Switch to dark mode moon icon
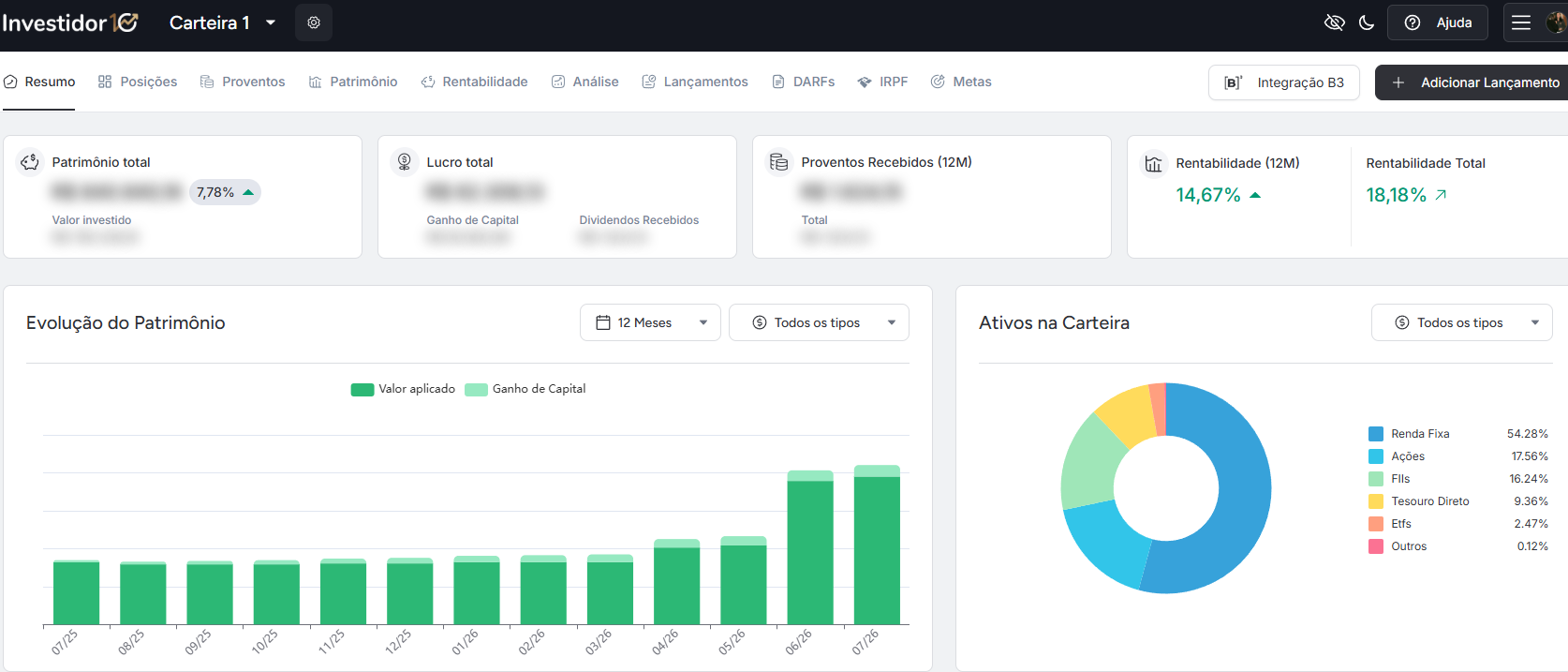This screenshot has width=1568, height=672. point(1367,22)
